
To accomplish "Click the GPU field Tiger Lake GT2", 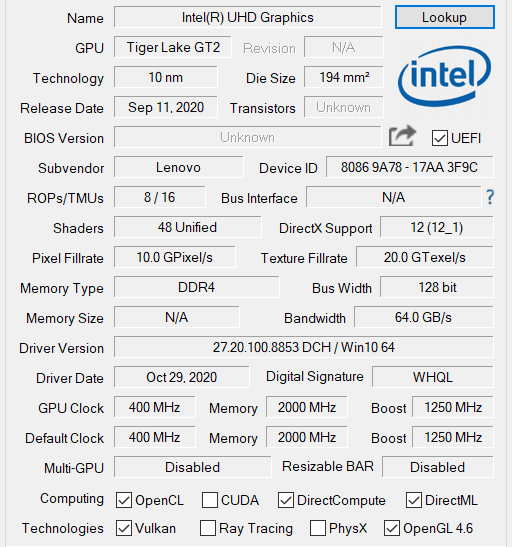I will coord(173,47).
